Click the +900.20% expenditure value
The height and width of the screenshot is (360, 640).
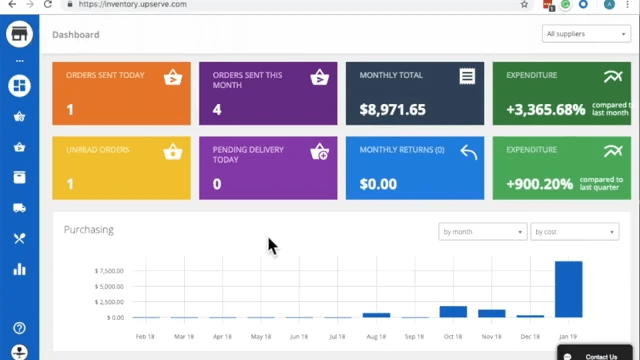[540, 184]
